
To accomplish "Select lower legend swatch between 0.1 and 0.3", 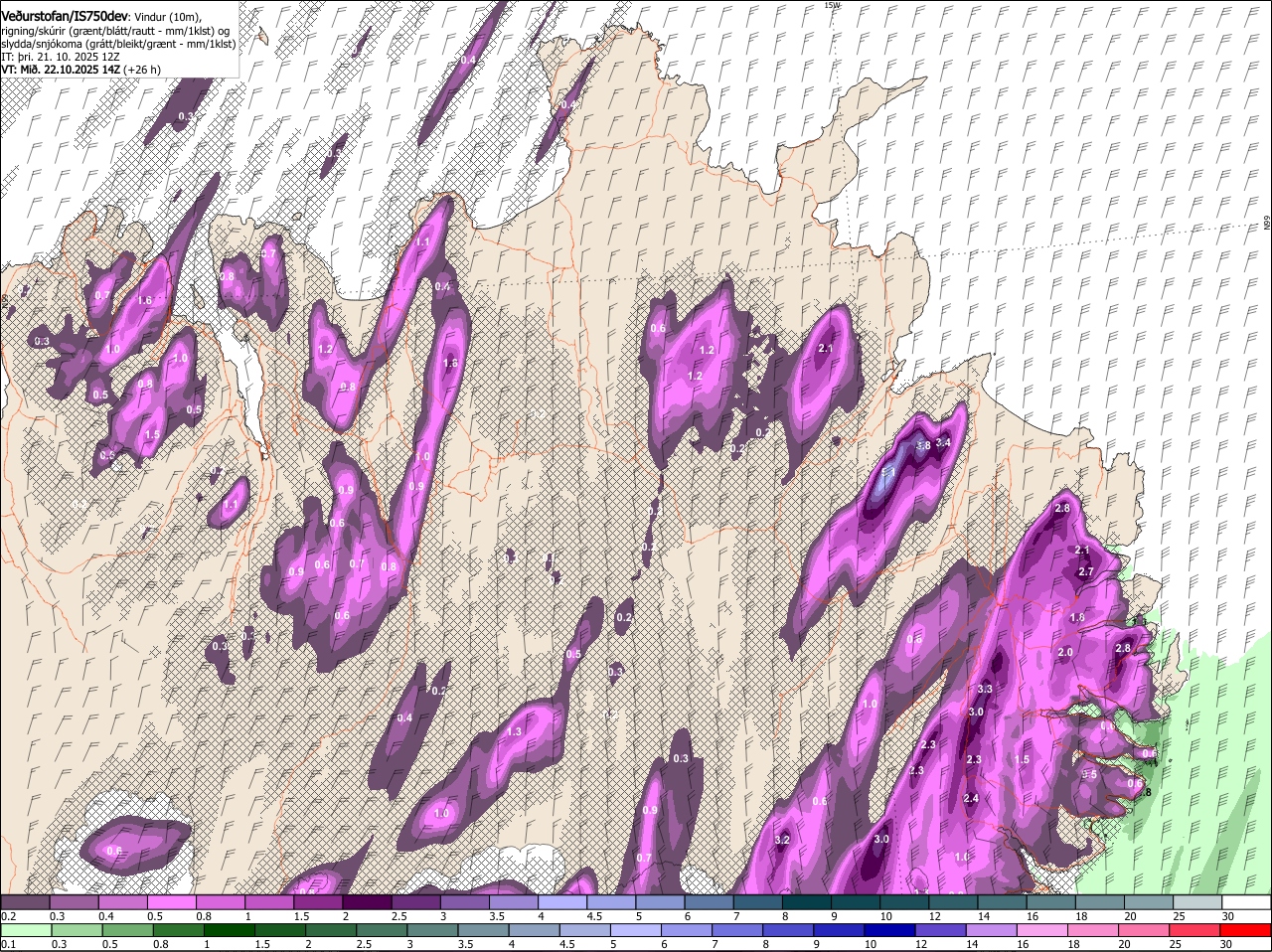I will (x=25, y=930).
